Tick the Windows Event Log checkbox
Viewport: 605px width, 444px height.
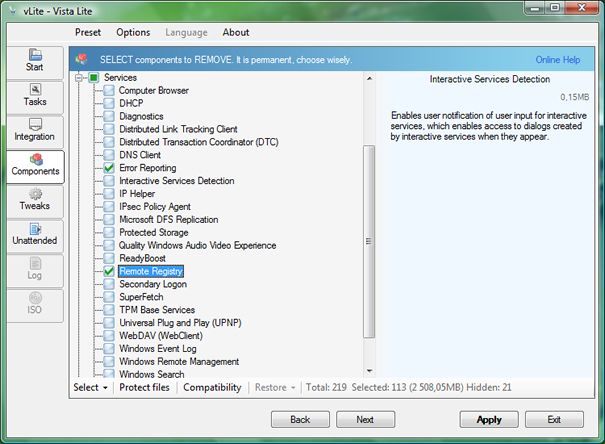point(109,349)
